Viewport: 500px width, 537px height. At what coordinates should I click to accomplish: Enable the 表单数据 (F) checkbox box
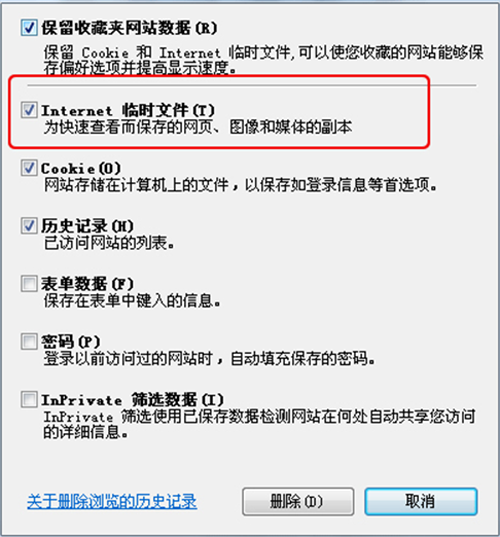(x=29, y=284)
